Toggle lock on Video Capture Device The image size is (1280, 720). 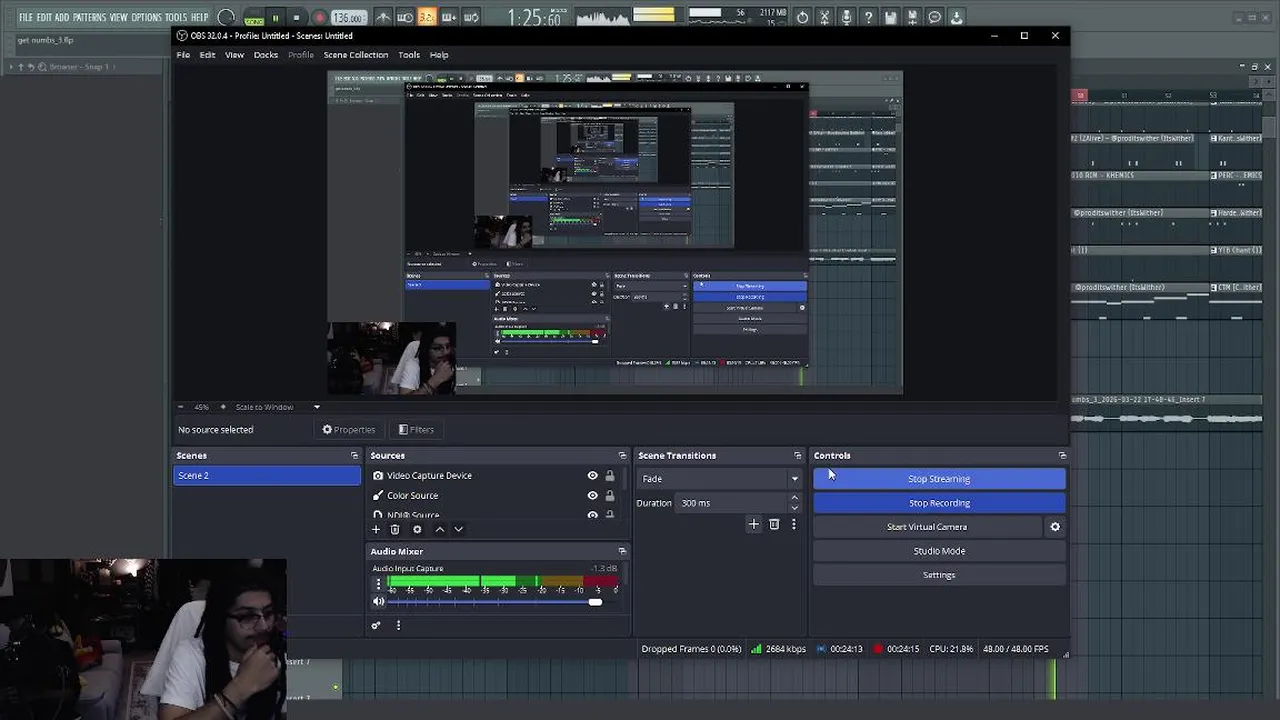(610, 476)
